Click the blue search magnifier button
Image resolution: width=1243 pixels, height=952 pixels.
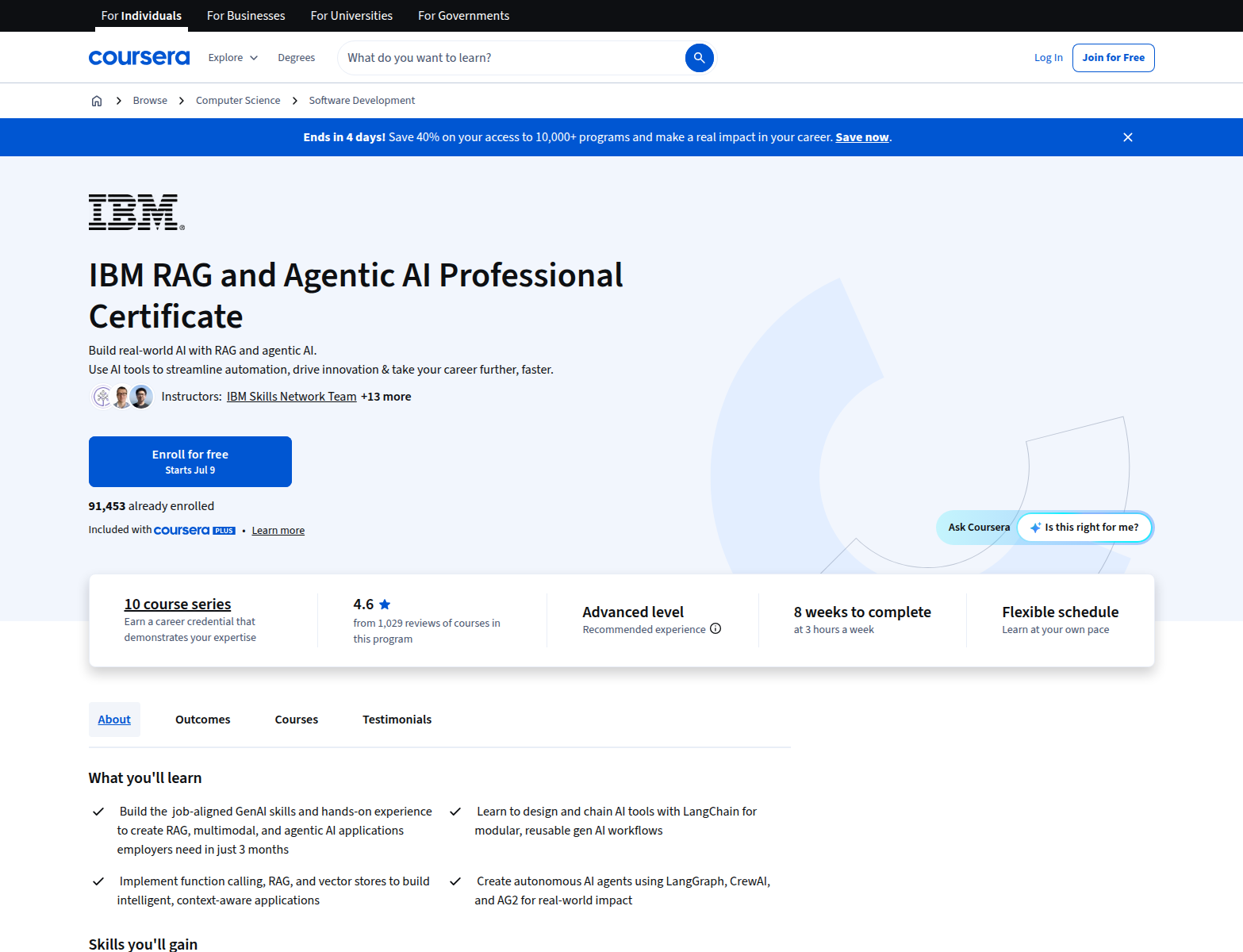[x=699, y=58]
